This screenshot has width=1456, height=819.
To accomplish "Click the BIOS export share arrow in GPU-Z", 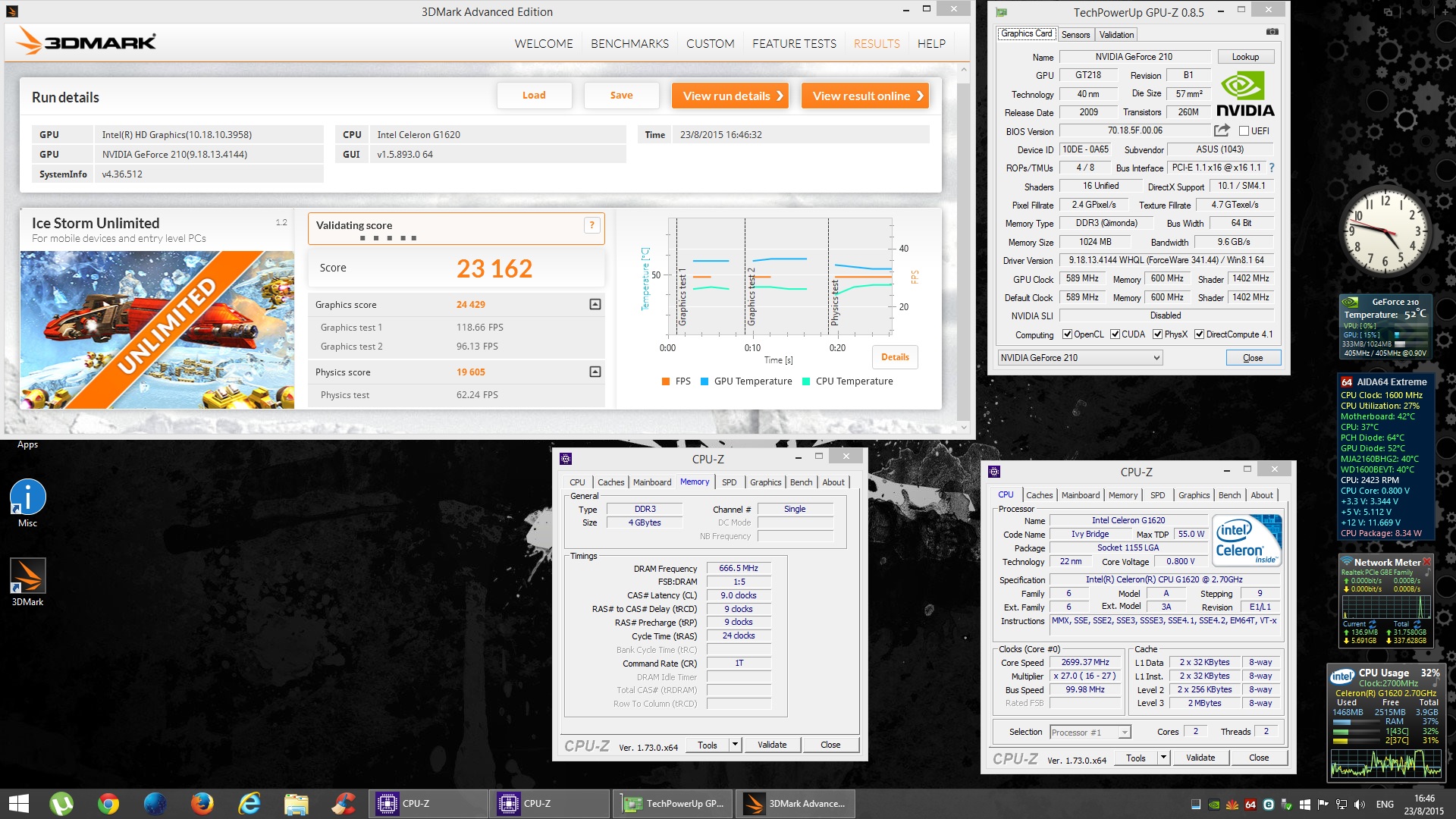I will tap(1222, 130).
